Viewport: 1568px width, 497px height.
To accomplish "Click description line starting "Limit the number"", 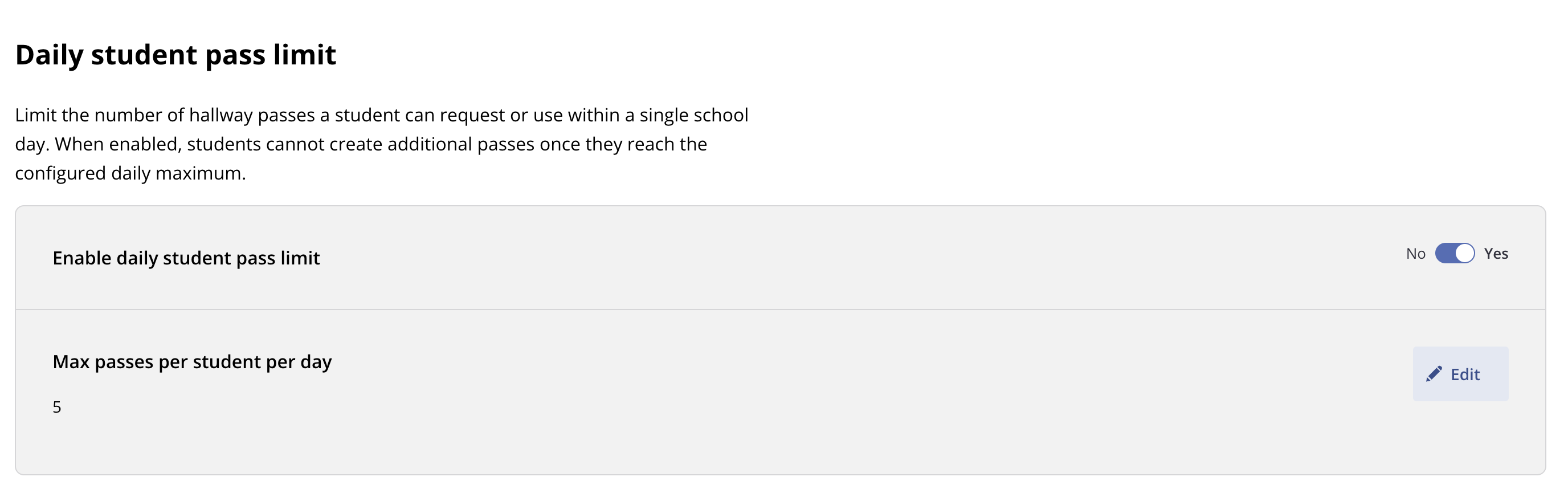I will [382, 115].
